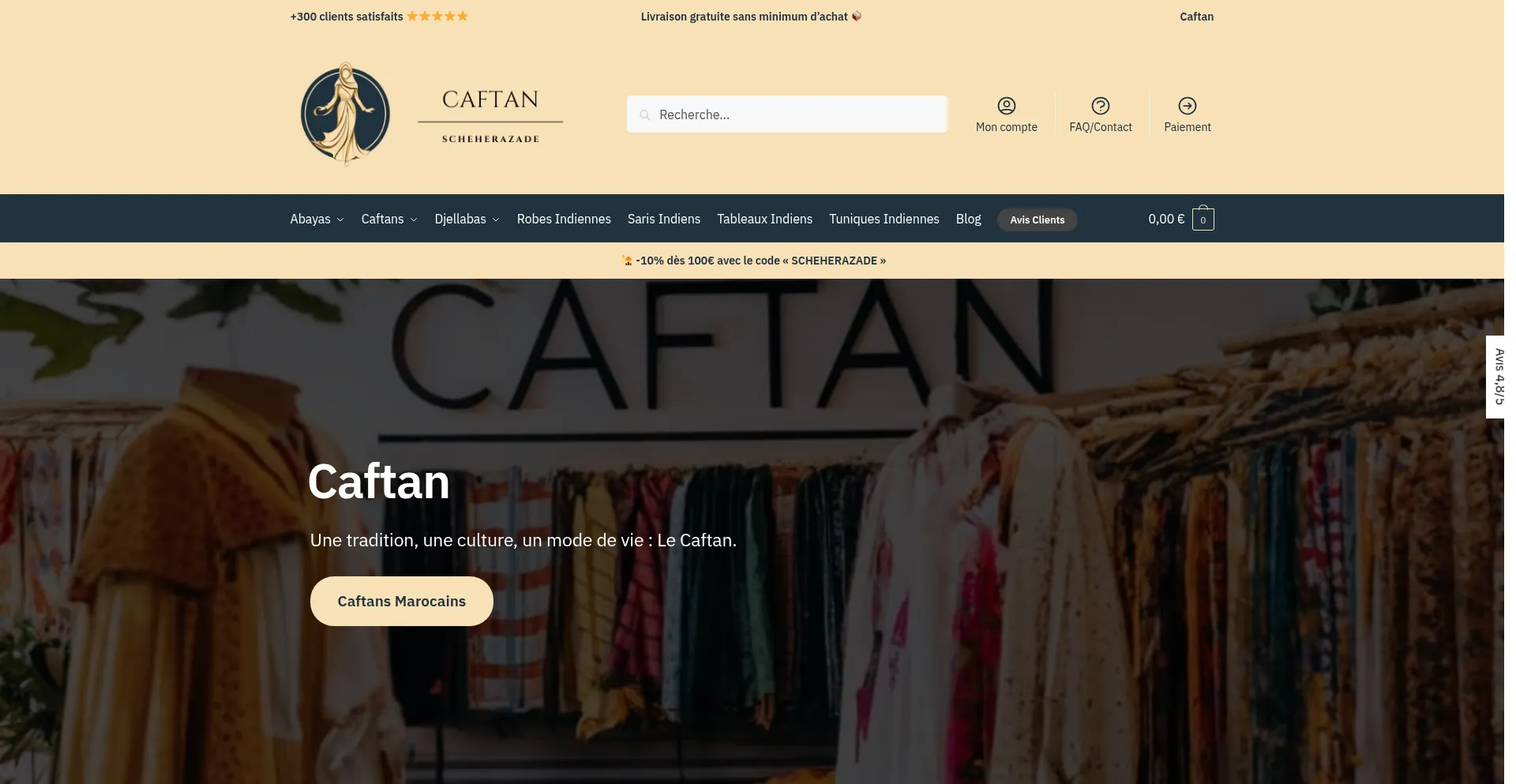
Task: Open the Tuniques Indiennes category
Action: pos(884,219)
